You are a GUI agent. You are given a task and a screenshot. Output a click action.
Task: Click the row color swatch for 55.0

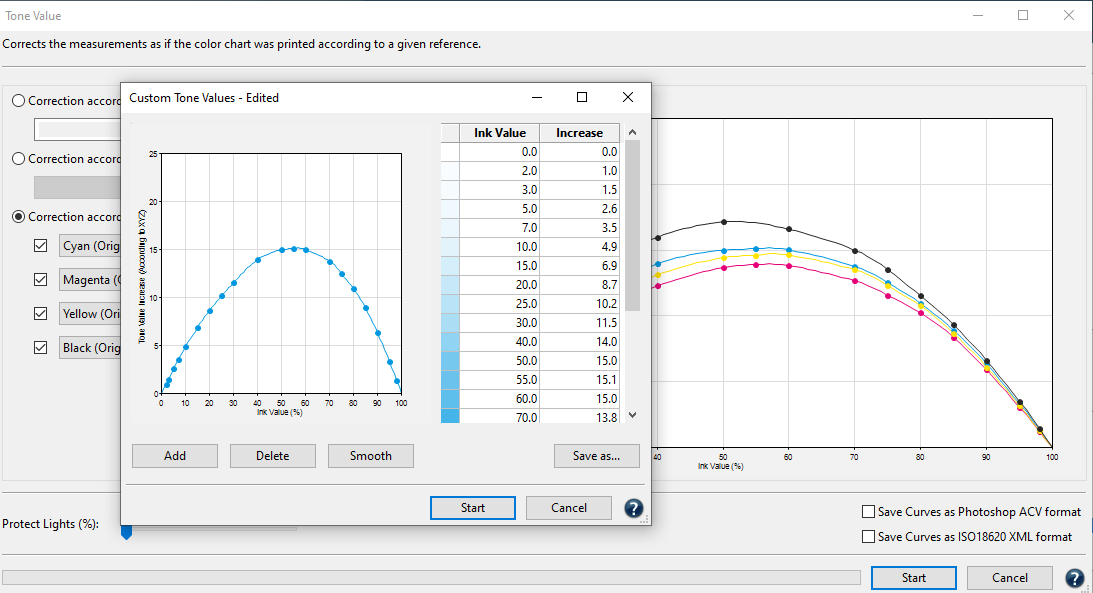(x=450, y=380)
